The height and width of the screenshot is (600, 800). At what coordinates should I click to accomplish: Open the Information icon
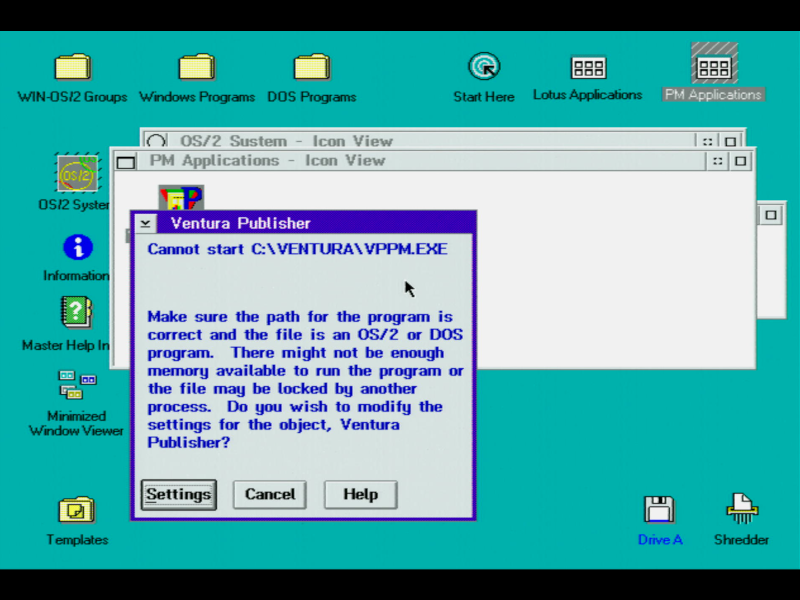click(78, 247)
